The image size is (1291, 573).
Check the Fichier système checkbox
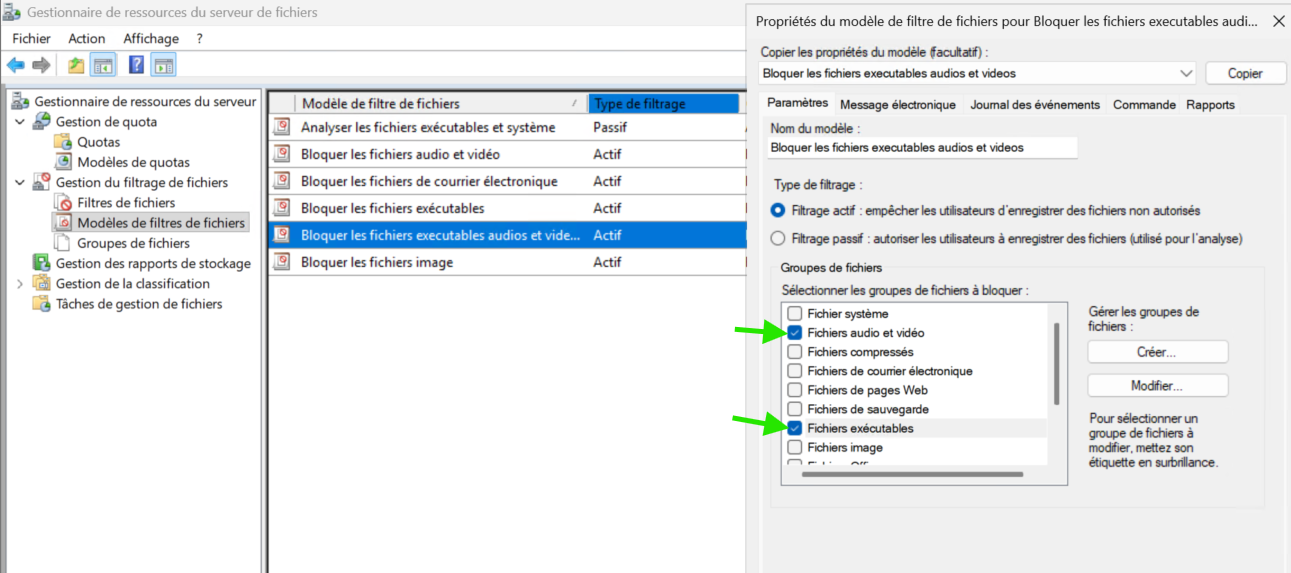coord(795,314)
